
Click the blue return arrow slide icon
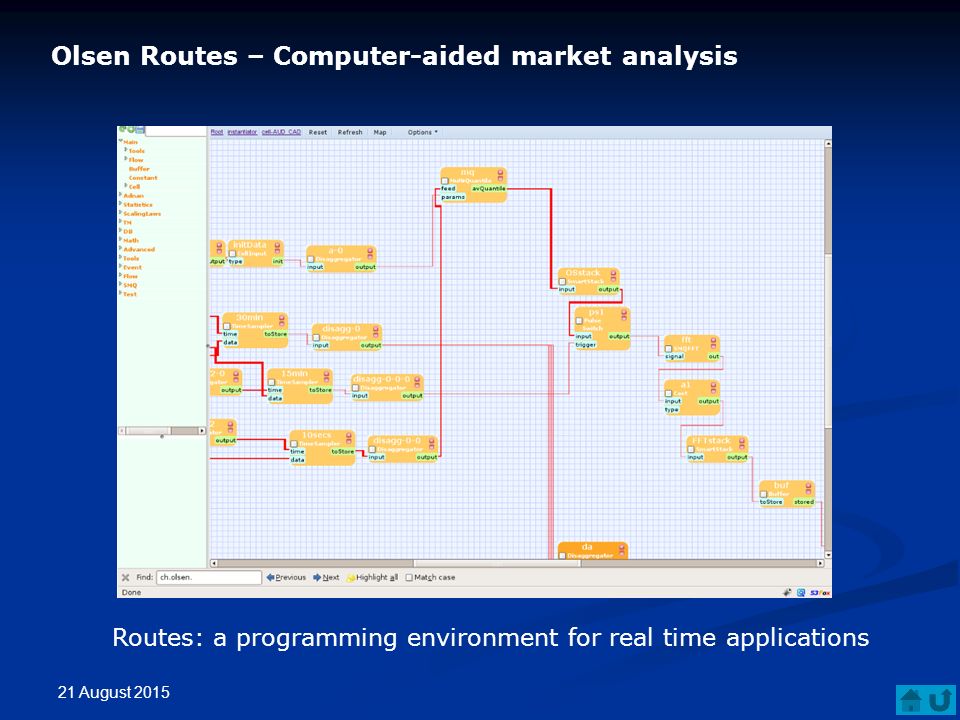[x=940, y=700]
